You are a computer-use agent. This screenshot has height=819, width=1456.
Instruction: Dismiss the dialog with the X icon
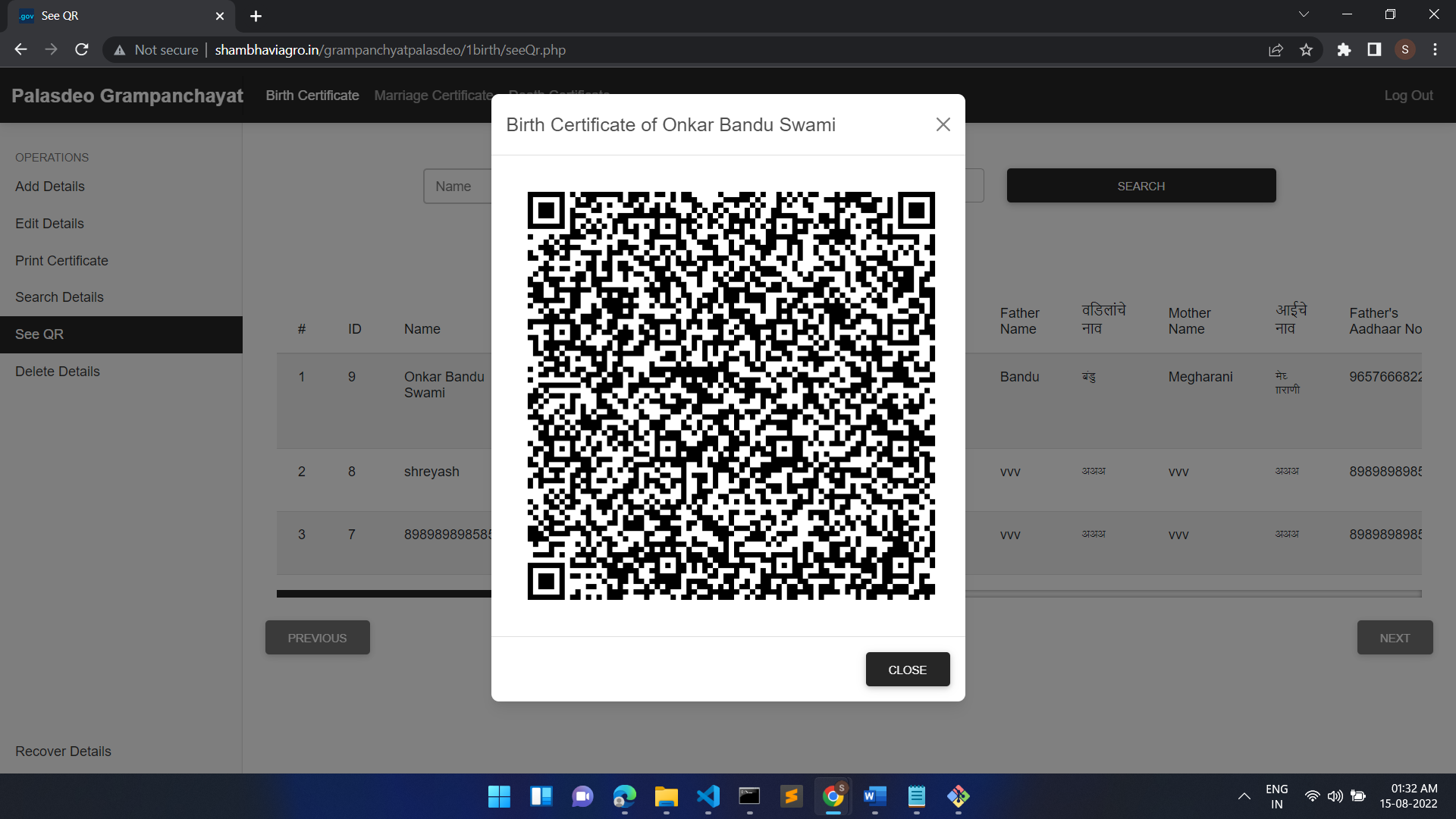[943, 124]
